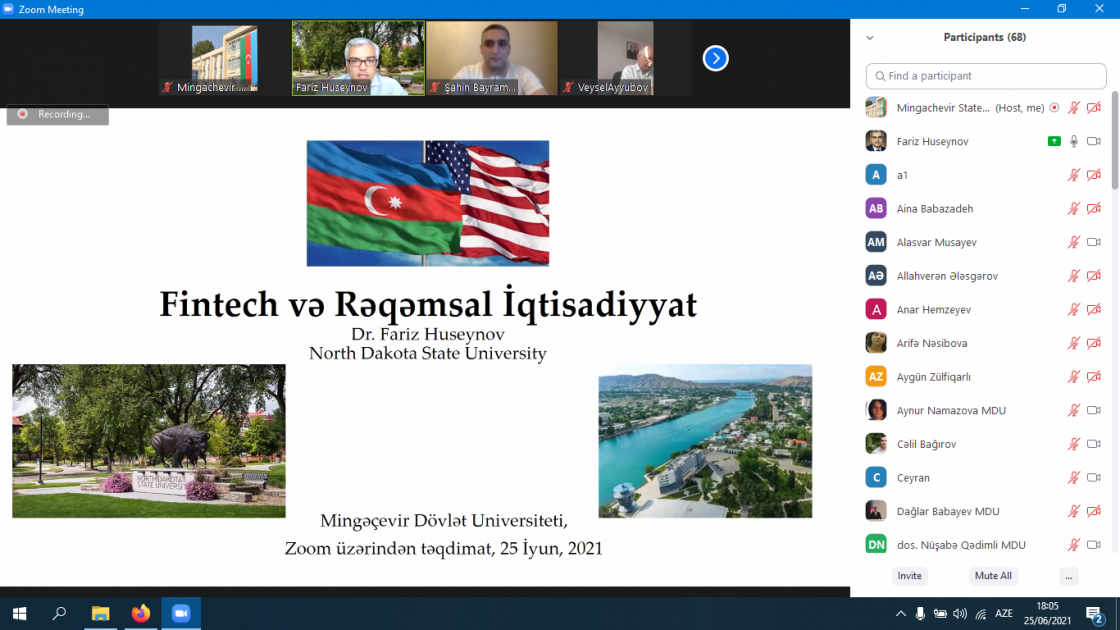Open the Windows Start menu
The height and width of the screenshot is (630, 1120).
pos(20,614)
